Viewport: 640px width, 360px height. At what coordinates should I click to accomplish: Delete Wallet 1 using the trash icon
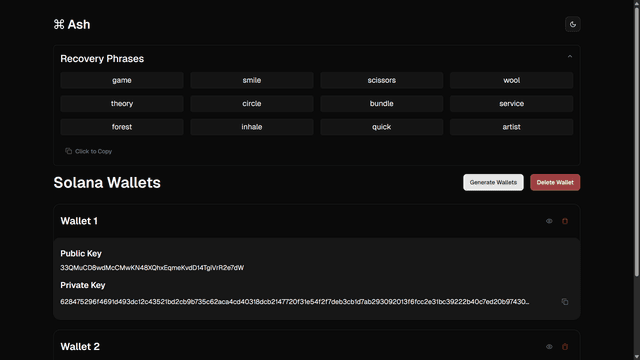565,221
